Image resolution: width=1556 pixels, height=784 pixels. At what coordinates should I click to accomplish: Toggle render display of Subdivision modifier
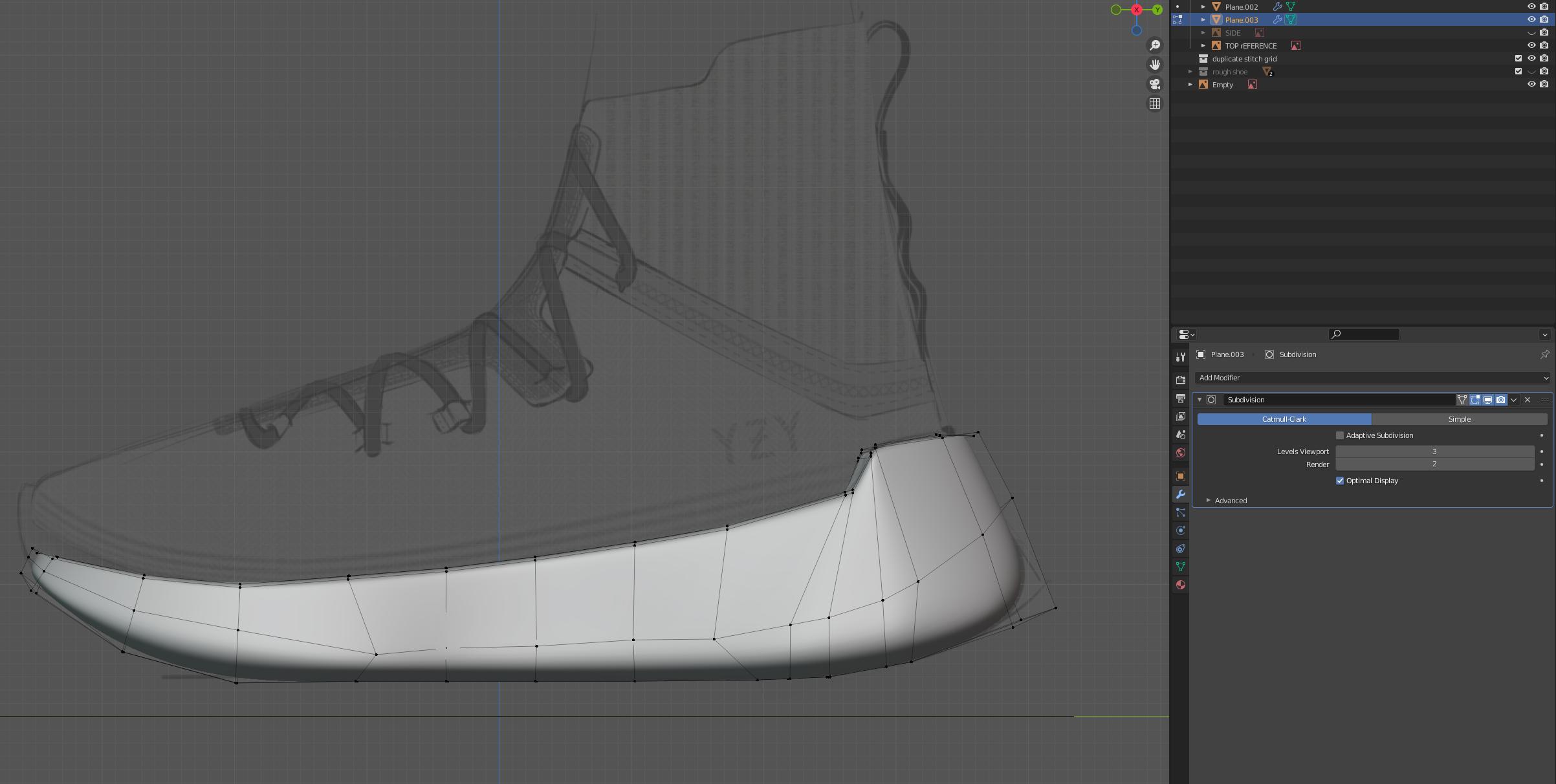coord(1500,400)
